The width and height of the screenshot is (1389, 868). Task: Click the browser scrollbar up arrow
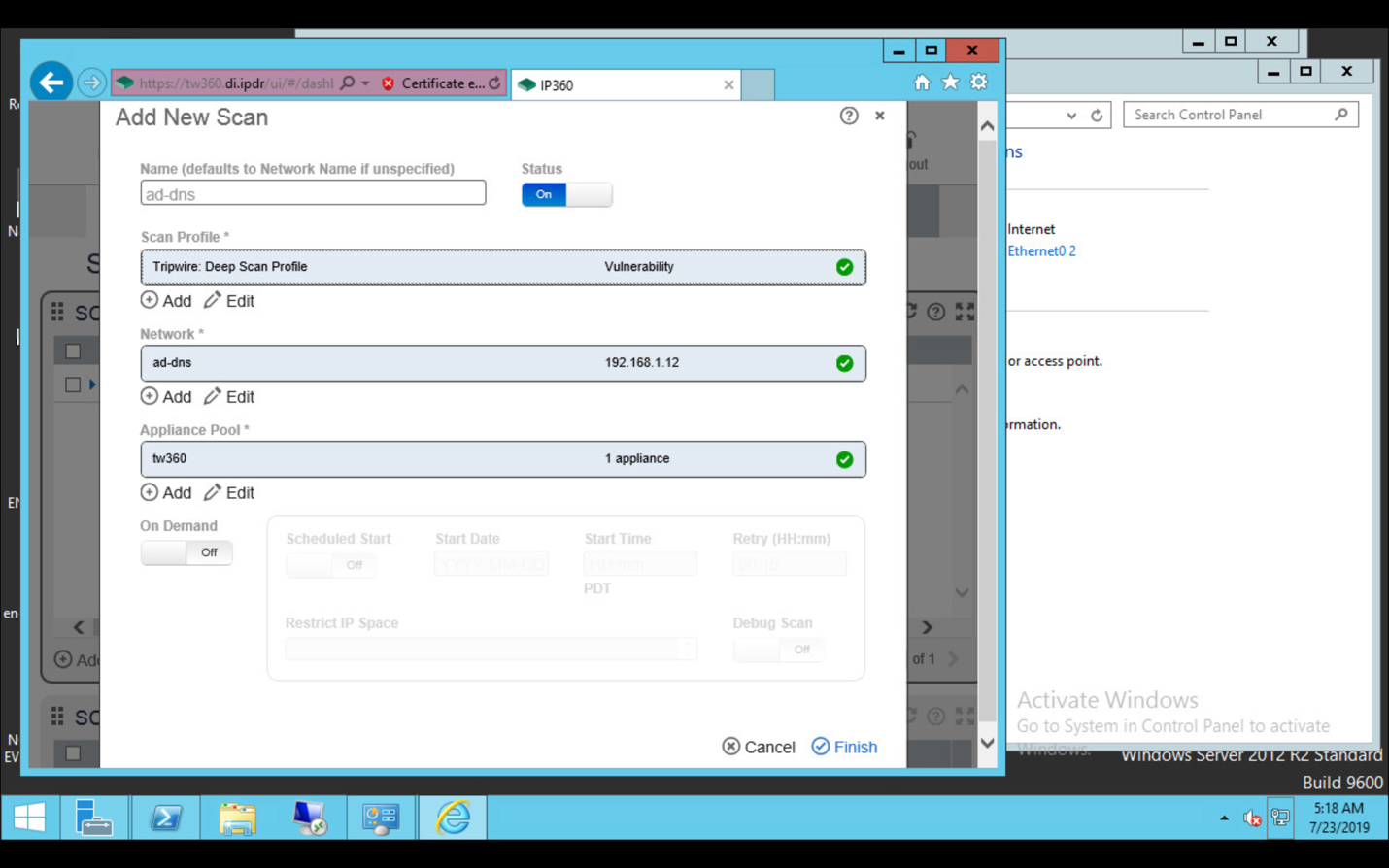pos(987,126)
